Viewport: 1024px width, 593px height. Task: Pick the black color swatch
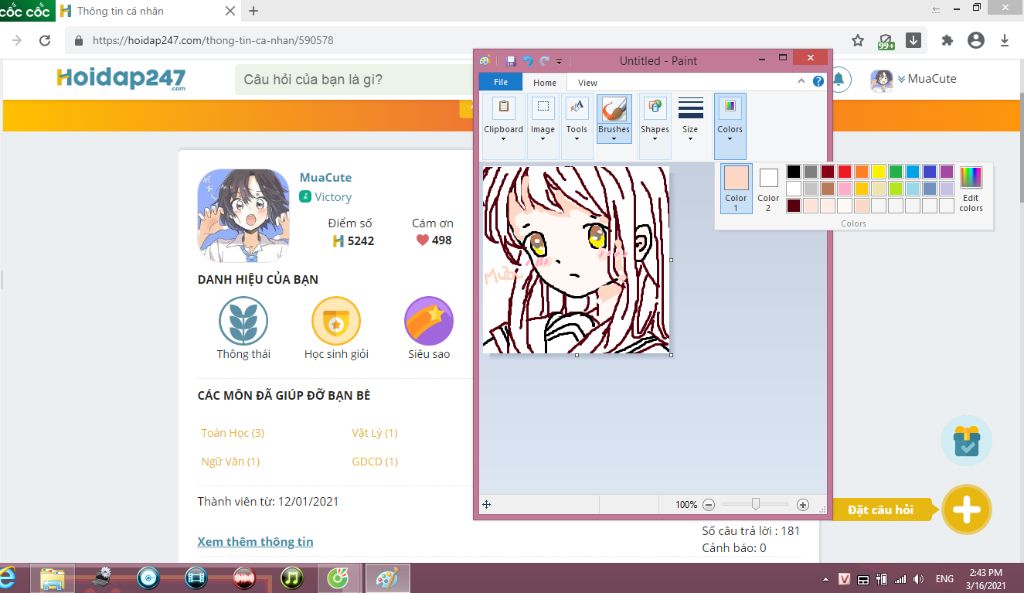click(x=793, y=172)
